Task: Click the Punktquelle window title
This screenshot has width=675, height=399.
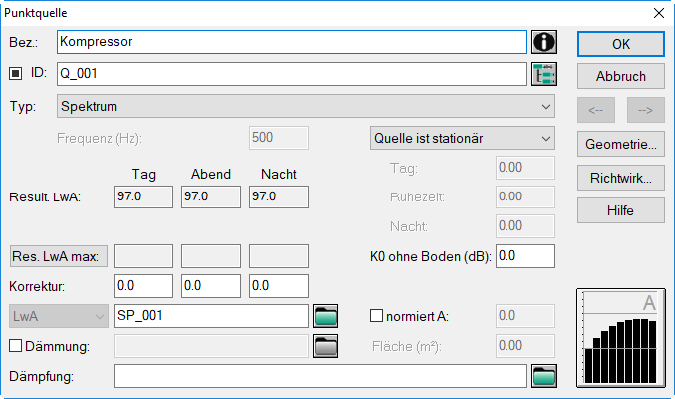Action: 36,13
